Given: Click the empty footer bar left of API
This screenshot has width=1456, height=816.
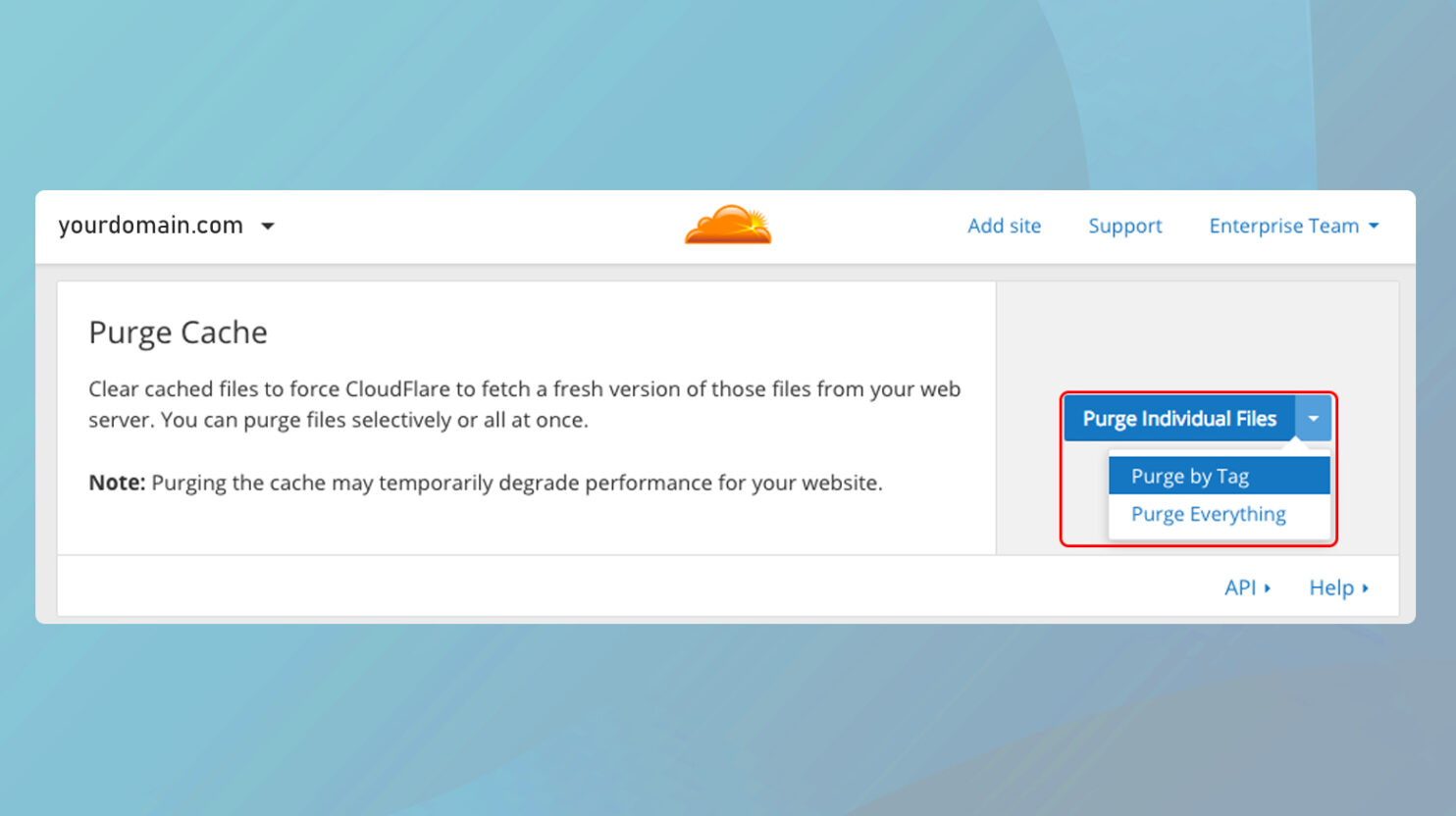Looking at the screenshot, I should pyautogui.click(x=628, y=586).
